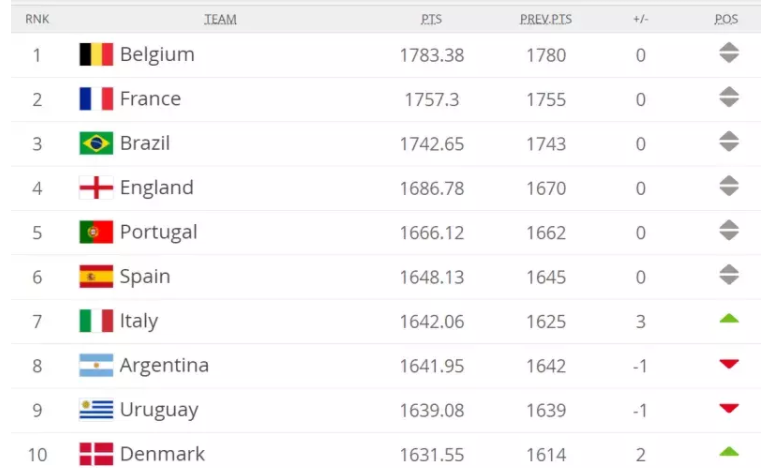Sort table by TEAM column header

[x=220, y=19]
